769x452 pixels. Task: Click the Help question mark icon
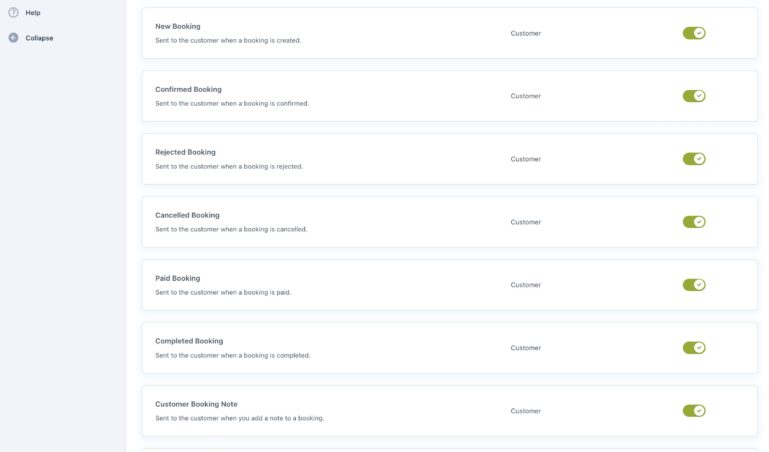coord(13,13)
